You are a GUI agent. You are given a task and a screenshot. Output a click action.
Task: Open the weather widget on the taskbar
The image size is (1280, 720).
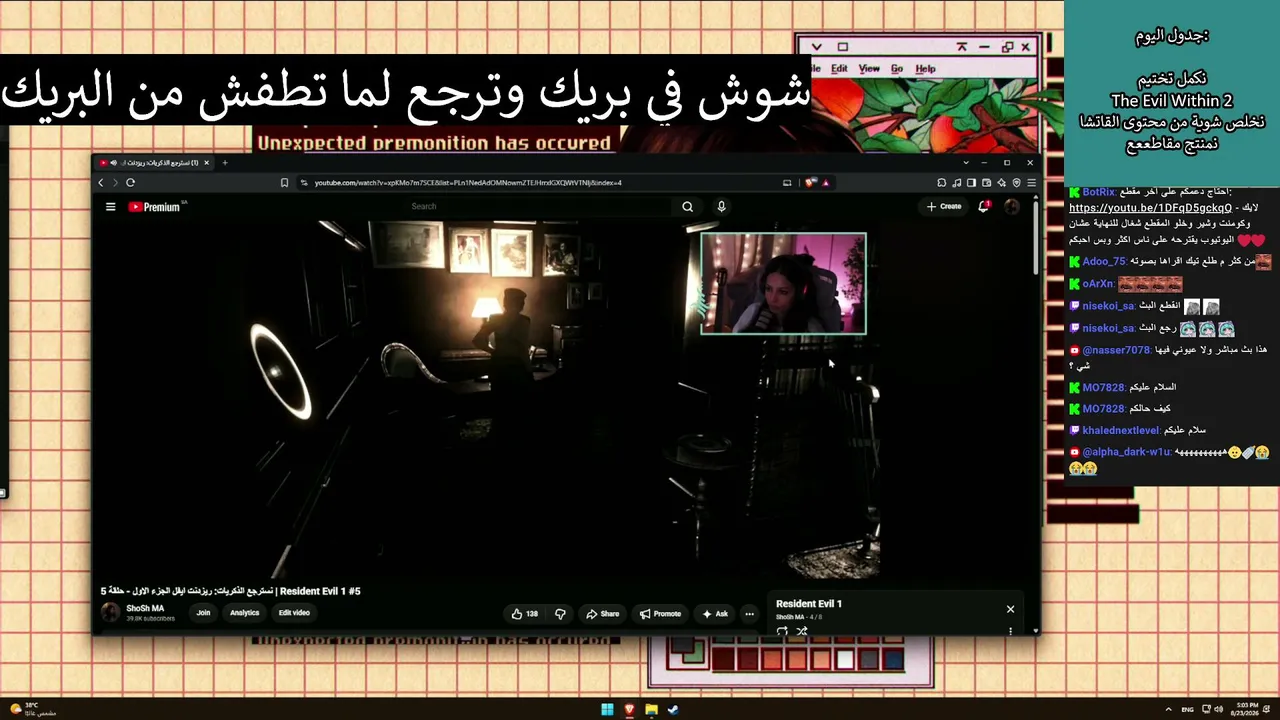[x=33, y=709]
